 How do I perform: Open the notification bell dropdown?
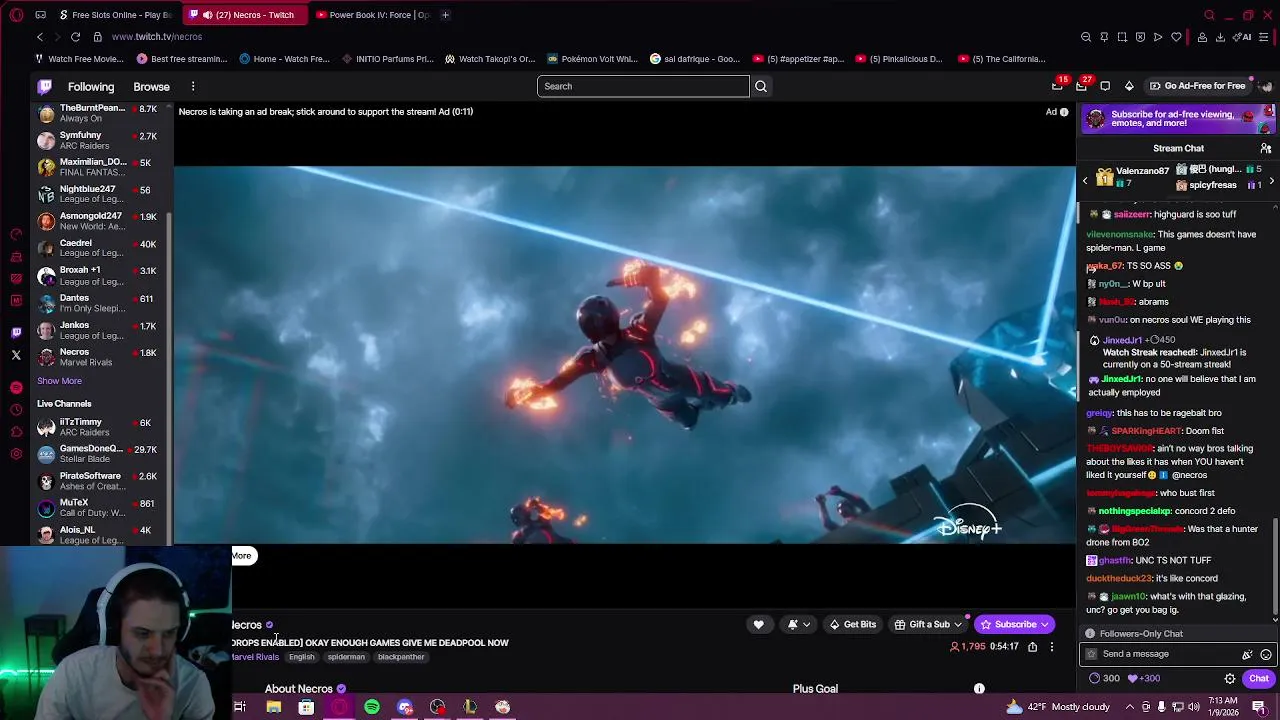pyautogui.click(x=798, y=625)
